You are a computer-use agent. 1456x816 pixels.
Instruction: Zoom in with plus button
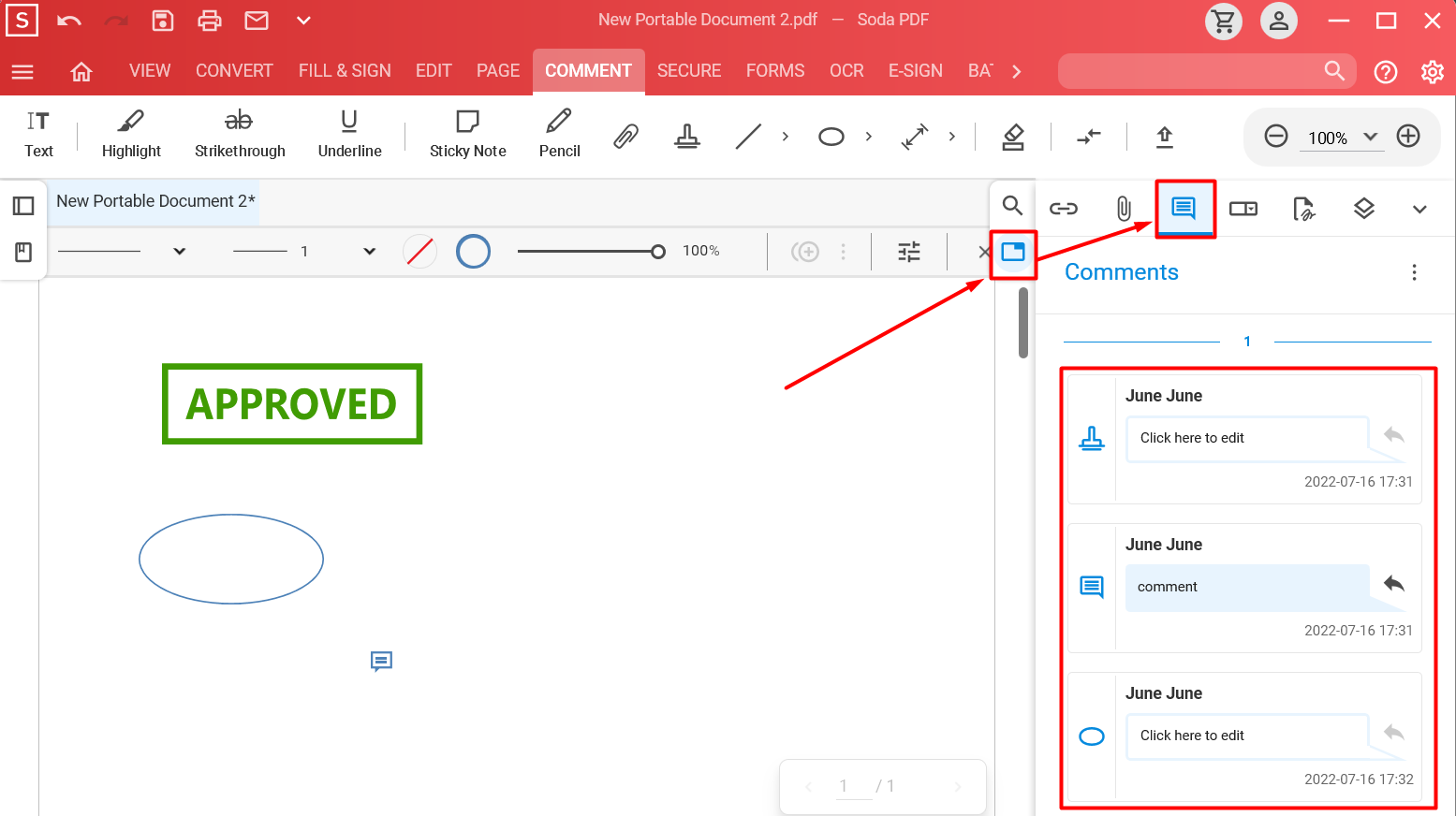point(1408,137)
